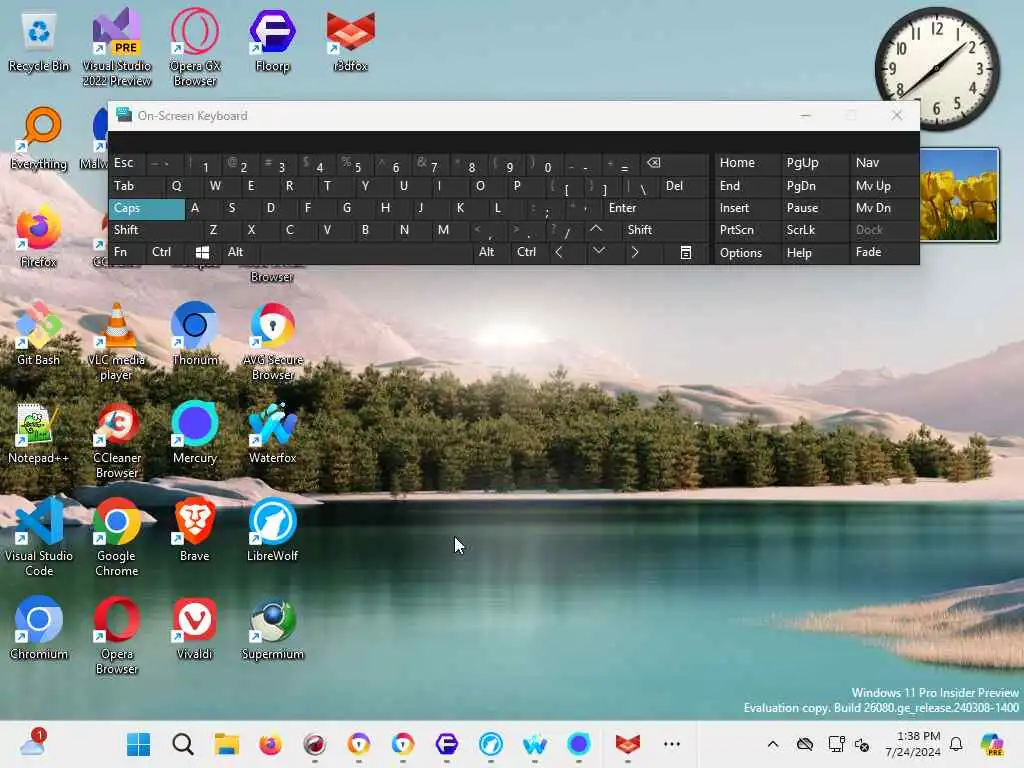Expand hidden system tray icons chevron
The image size is (1024, 768).
(773, 744)
